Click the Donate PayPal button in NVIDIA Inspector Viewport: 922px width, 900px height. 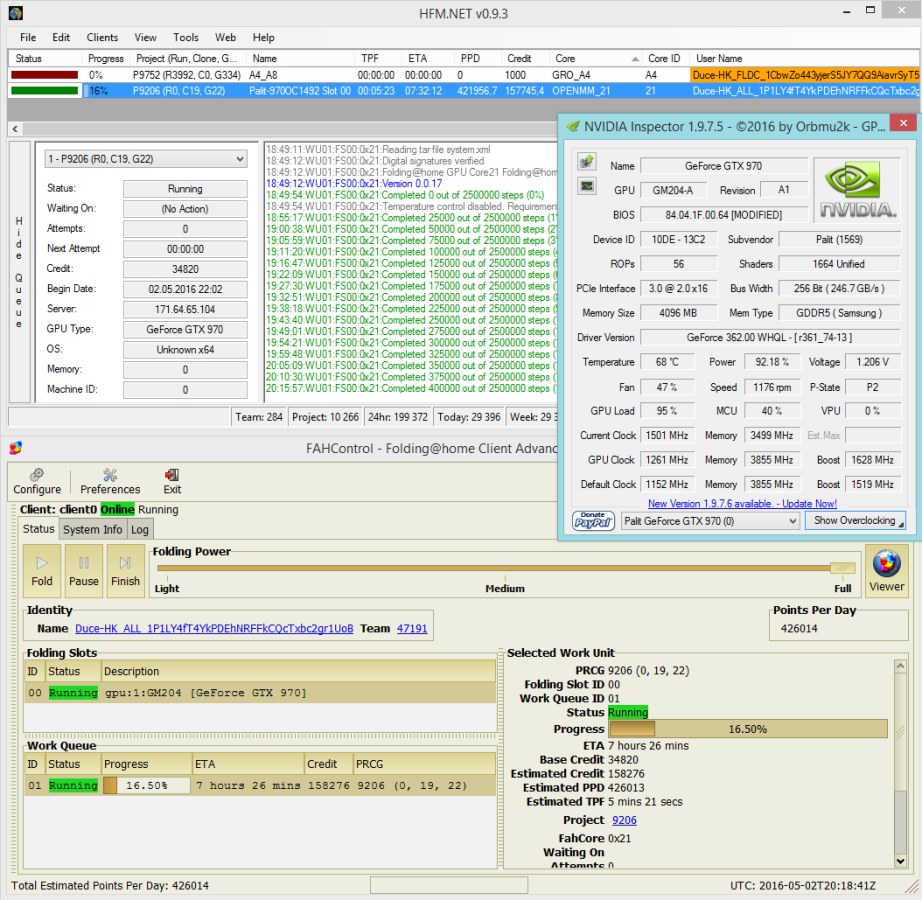[593, 521]
